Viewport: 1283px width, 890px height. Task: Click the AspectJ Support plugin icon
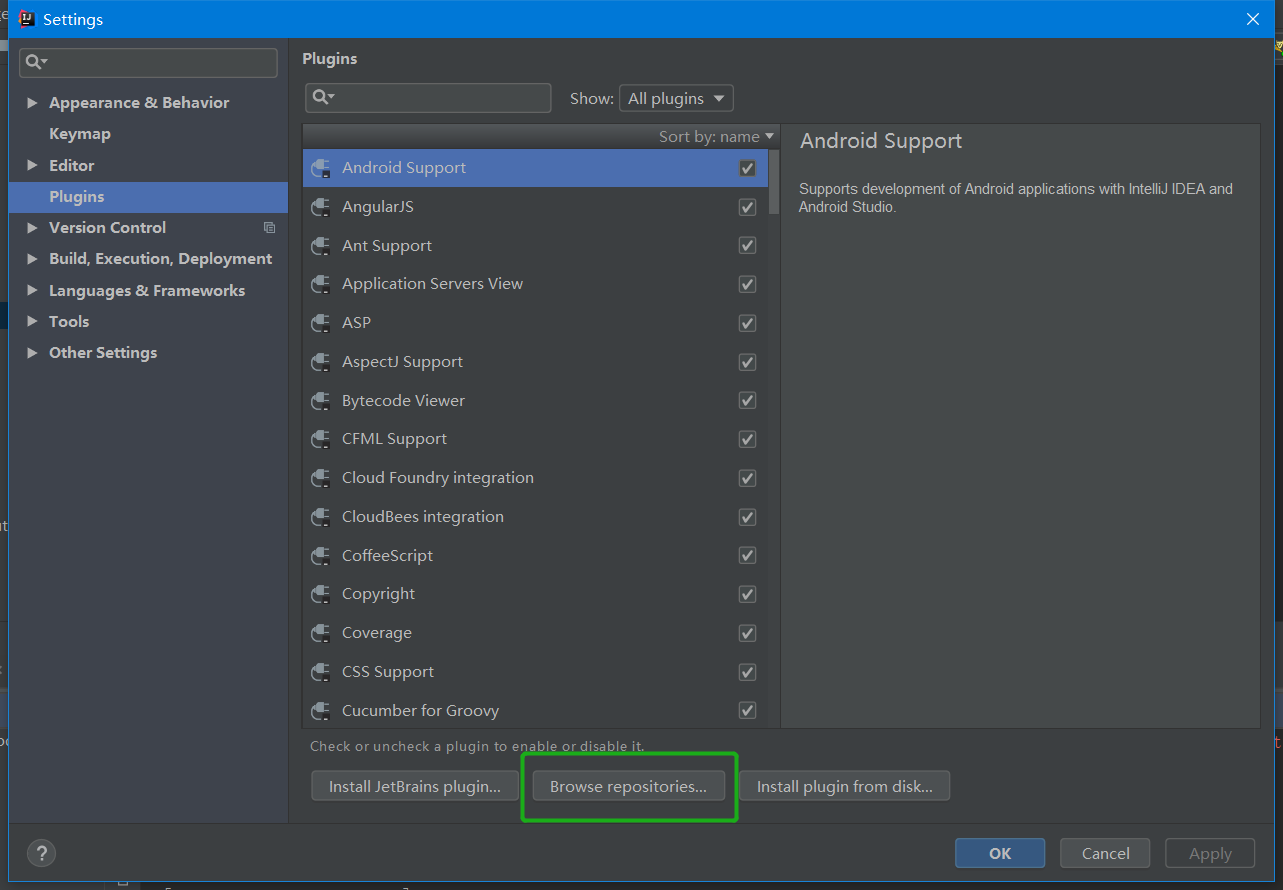(x=321, y=362)
